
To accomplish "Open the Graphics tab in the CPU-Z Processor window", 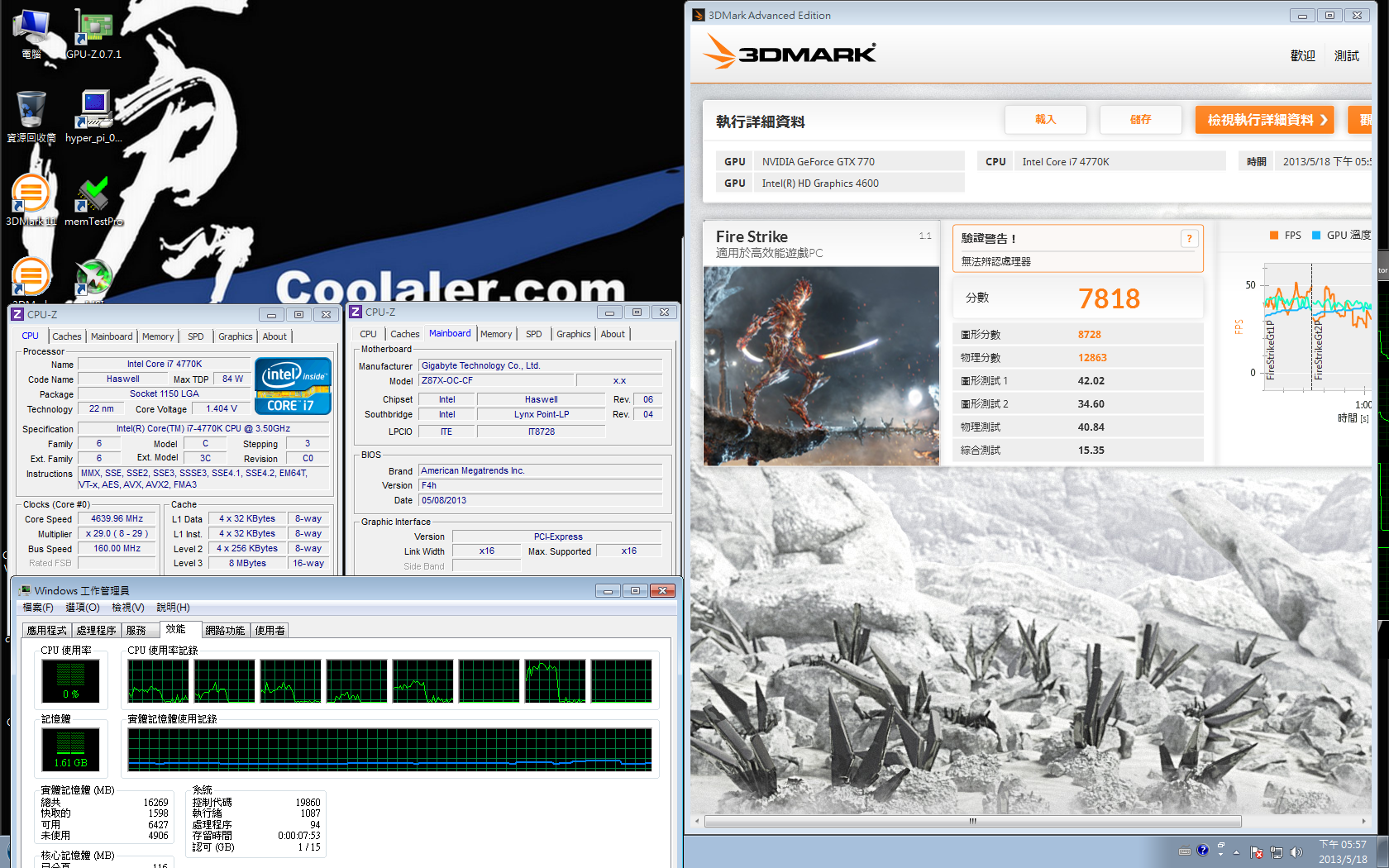I will pos(236,336).
